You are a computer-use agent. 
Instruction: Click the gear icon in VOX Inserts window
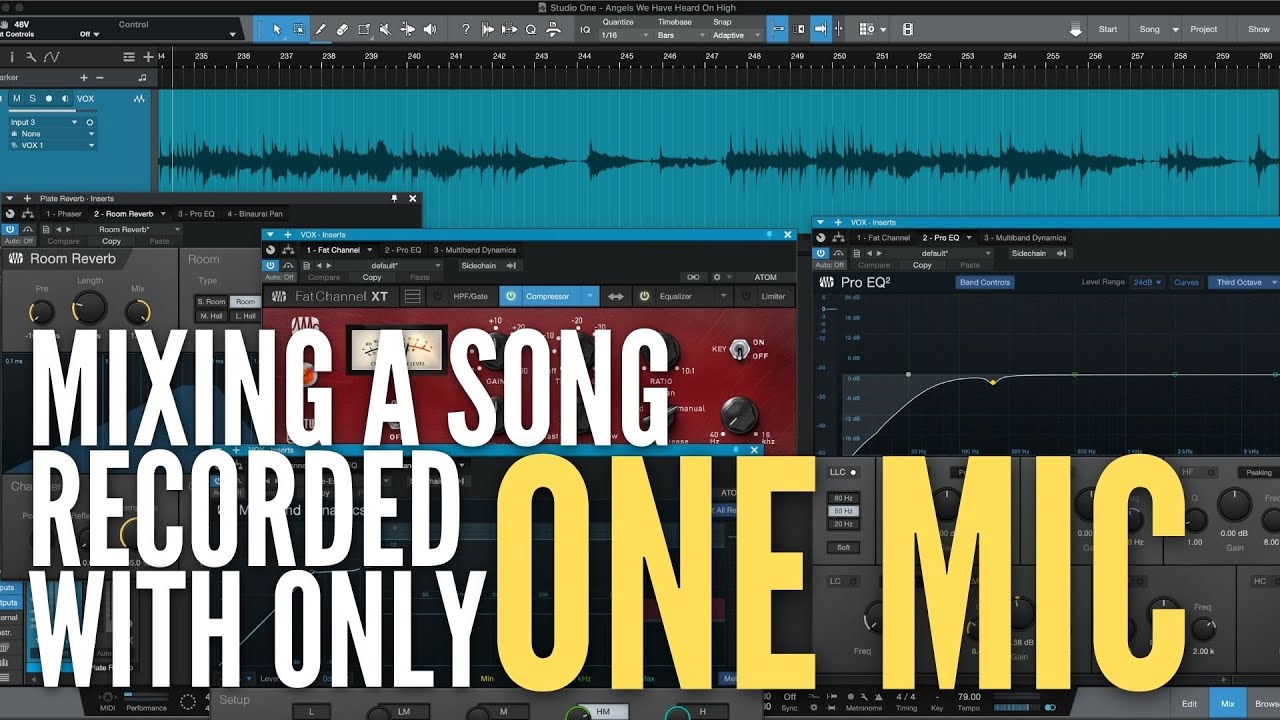tap(716, 277)
